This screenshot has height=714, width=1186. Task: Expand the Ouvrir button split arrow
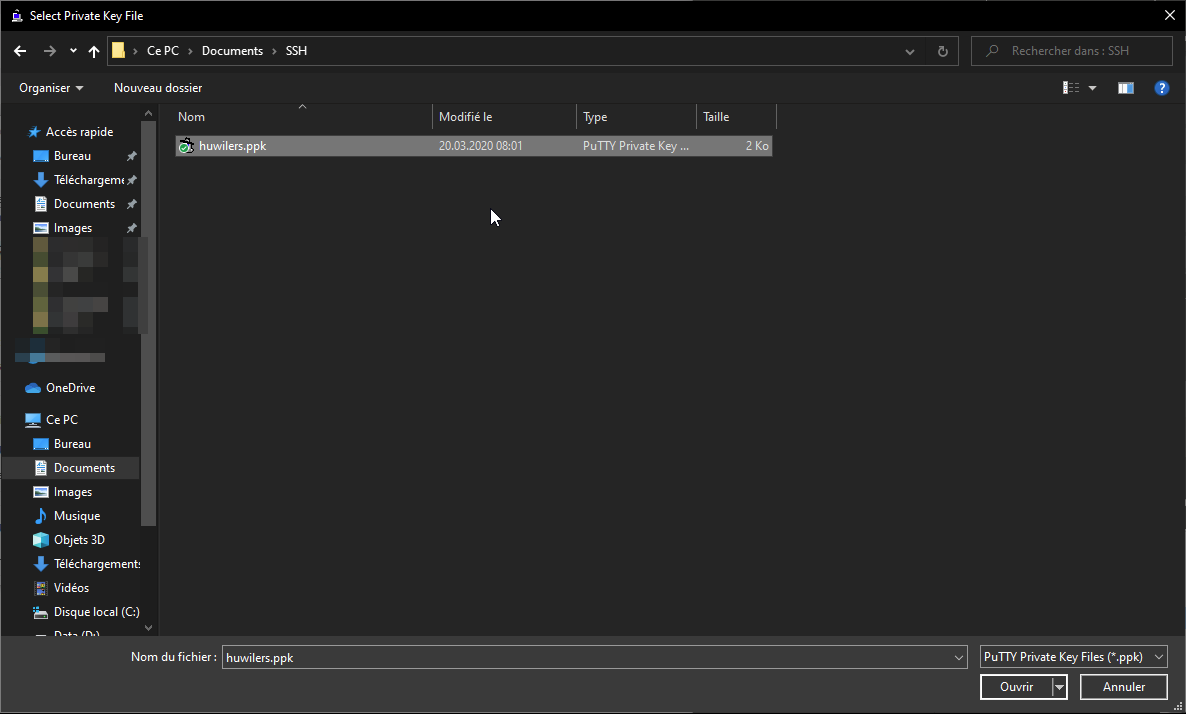pos(1059,687)
